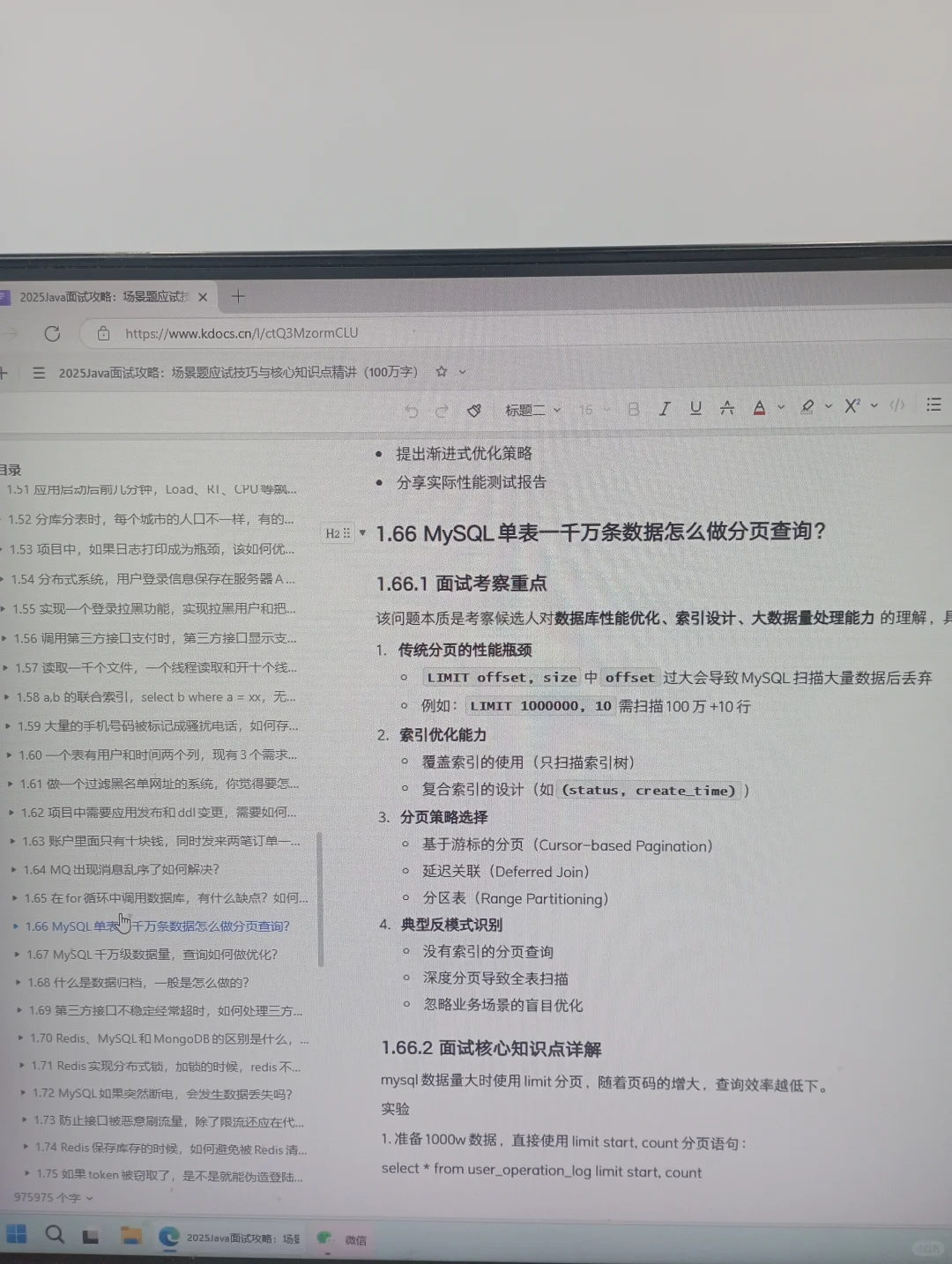Collapse the 1.66 heading with its triangle
The image size is (952, 1264).
coord(362,532)
